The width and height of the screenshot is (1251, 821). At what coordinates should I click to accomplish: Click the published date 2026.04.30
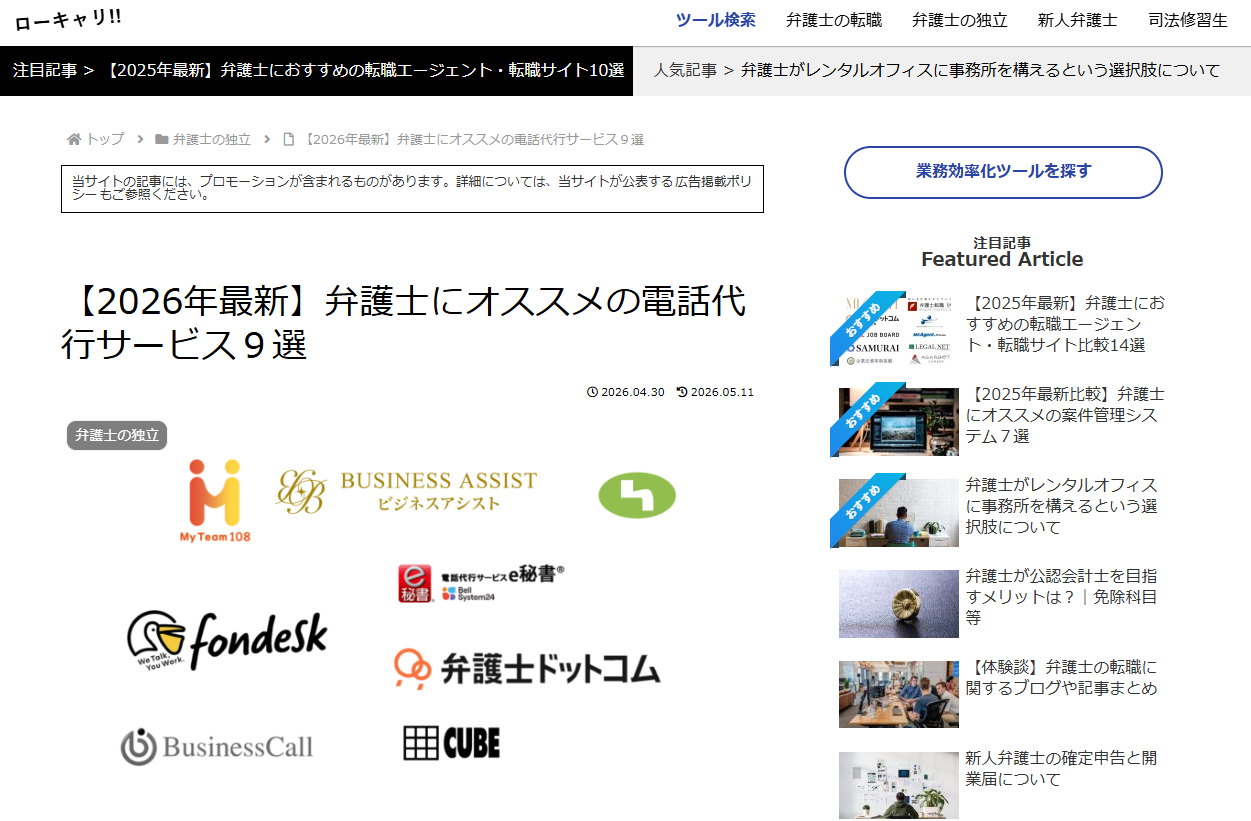633,392
